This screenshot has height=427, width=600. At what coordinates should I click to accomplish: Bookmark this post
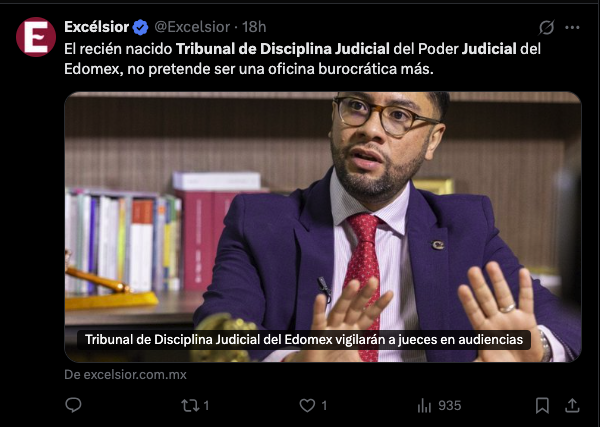pos(542,406)
